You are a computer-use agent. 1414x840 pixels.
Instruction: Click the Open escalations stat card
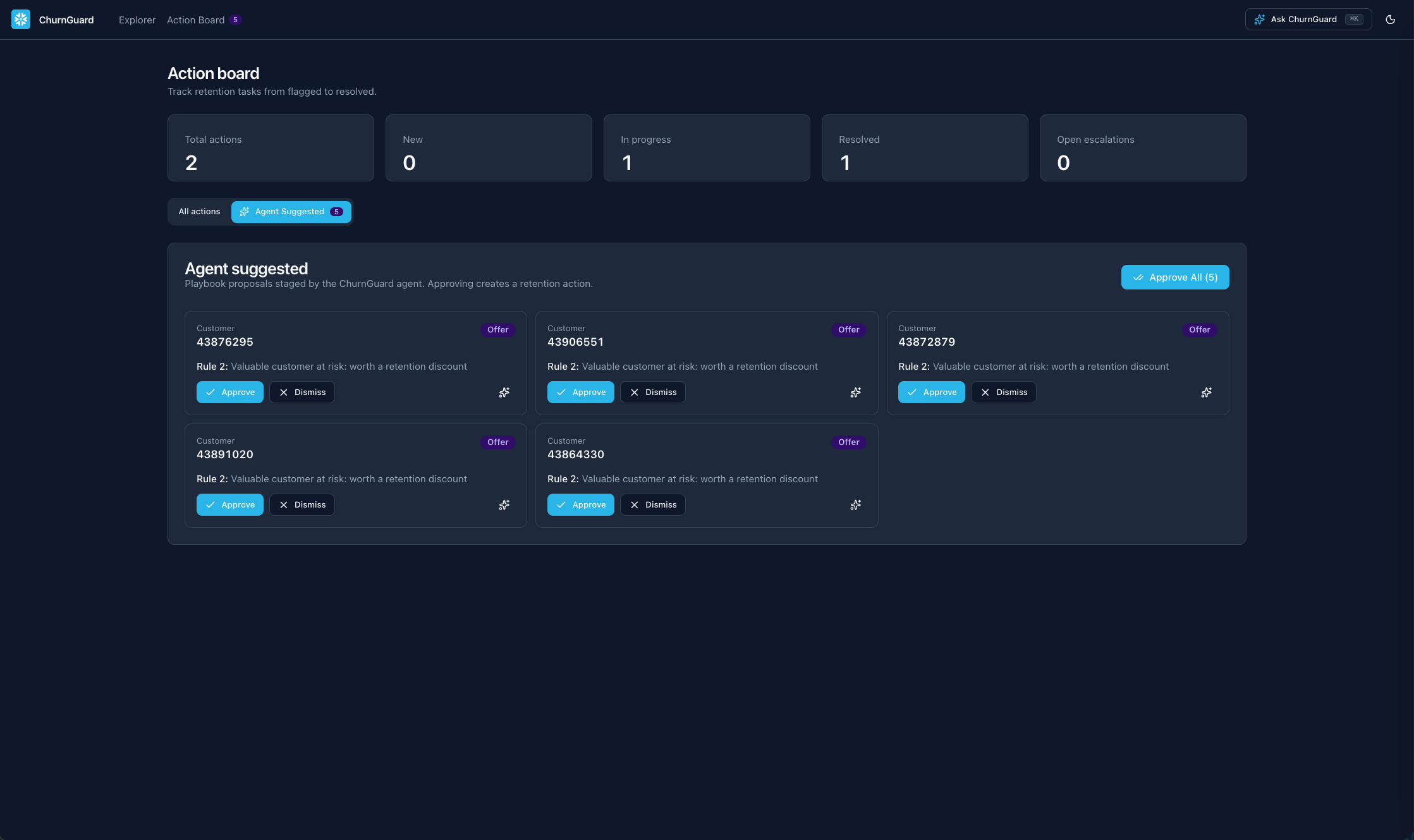1143,148
